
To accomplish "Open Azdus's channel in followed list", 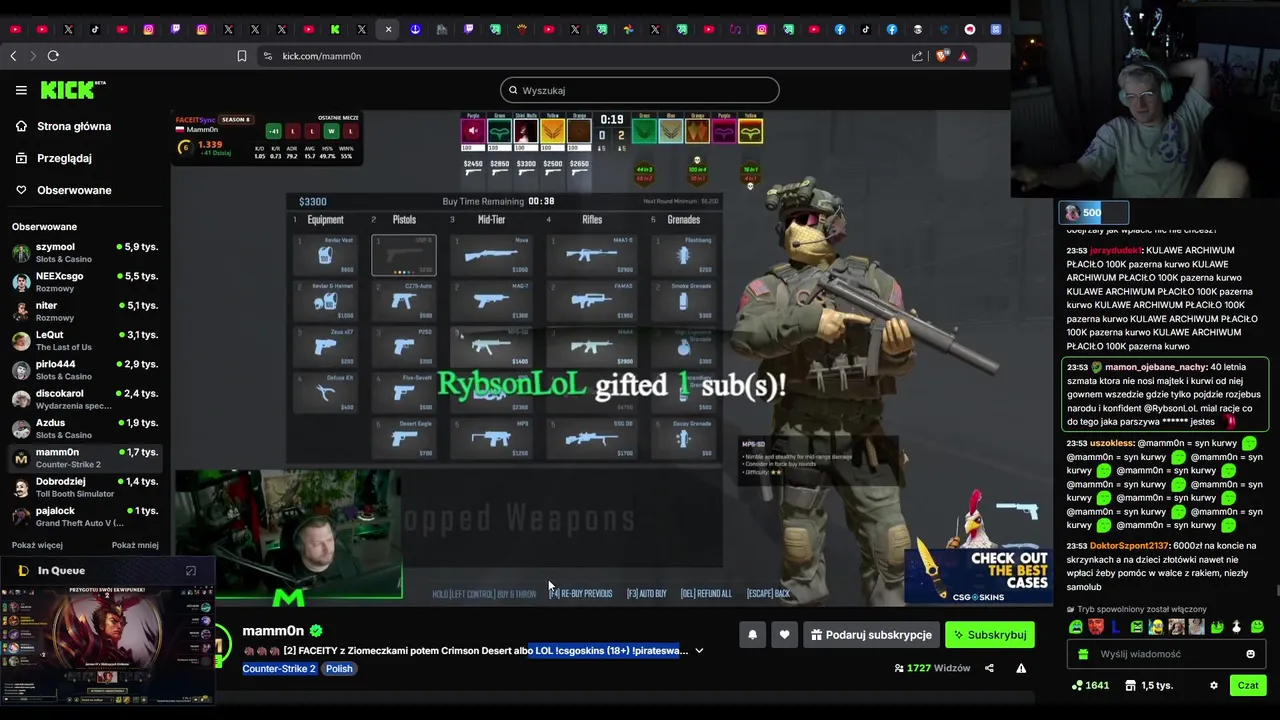I will click(x=85, y=428).
